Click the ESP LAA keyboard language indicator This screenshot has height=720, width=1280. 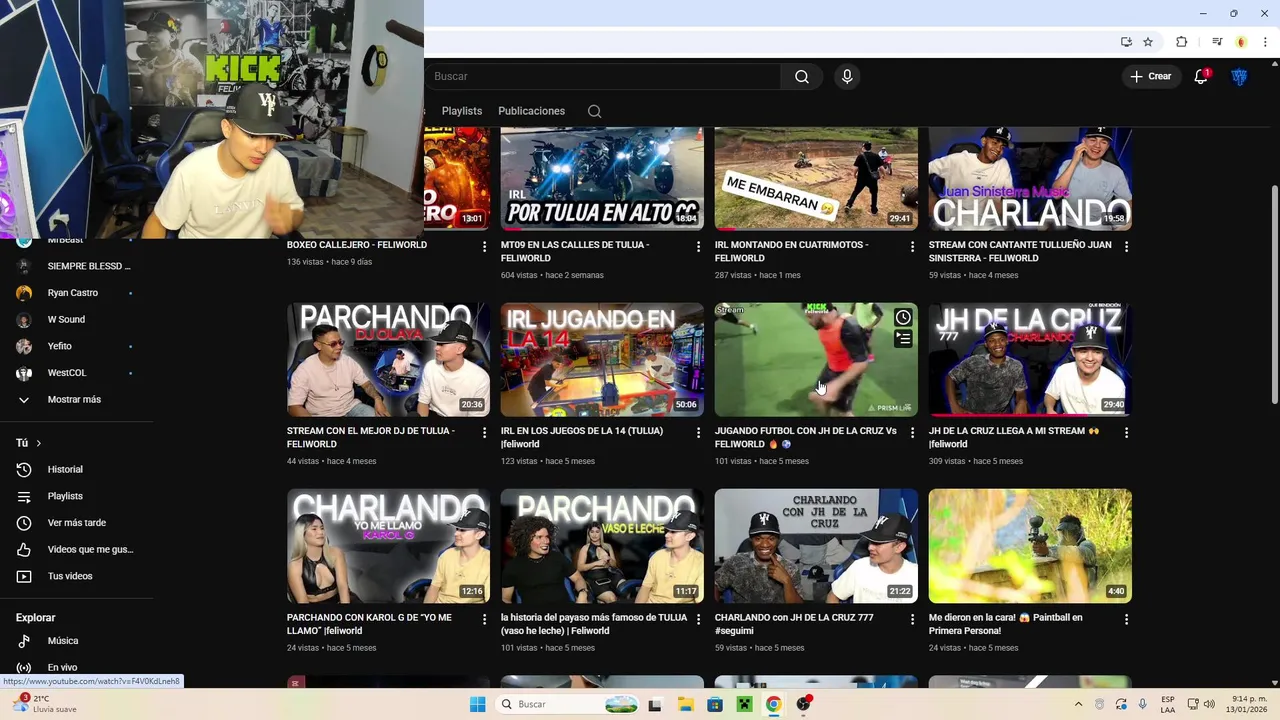tap(1168, 704)
